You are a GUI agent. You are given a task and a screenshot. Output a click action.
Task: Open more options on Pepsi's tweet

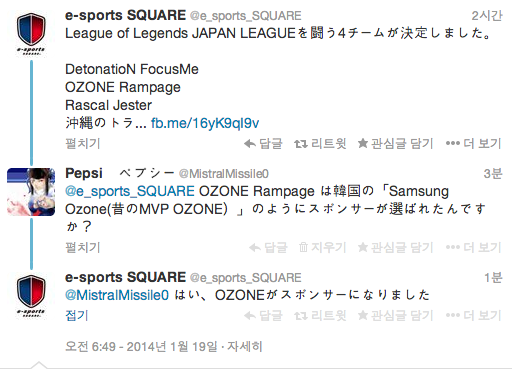pyautogui.click(x=473, y=248)
